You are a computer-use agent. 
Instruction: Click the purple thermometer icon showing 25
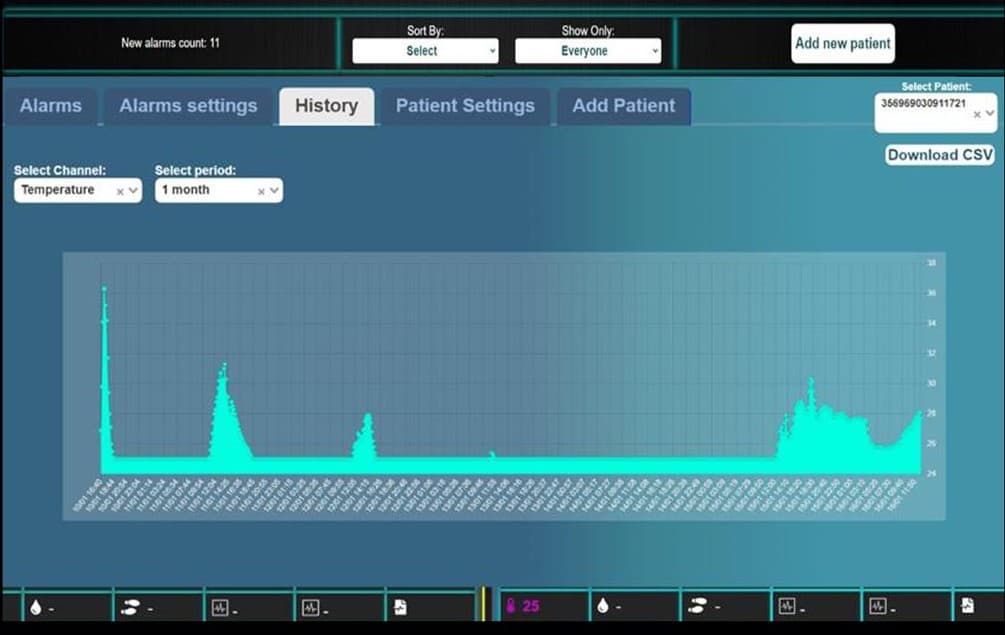click(x=511, y=606)
